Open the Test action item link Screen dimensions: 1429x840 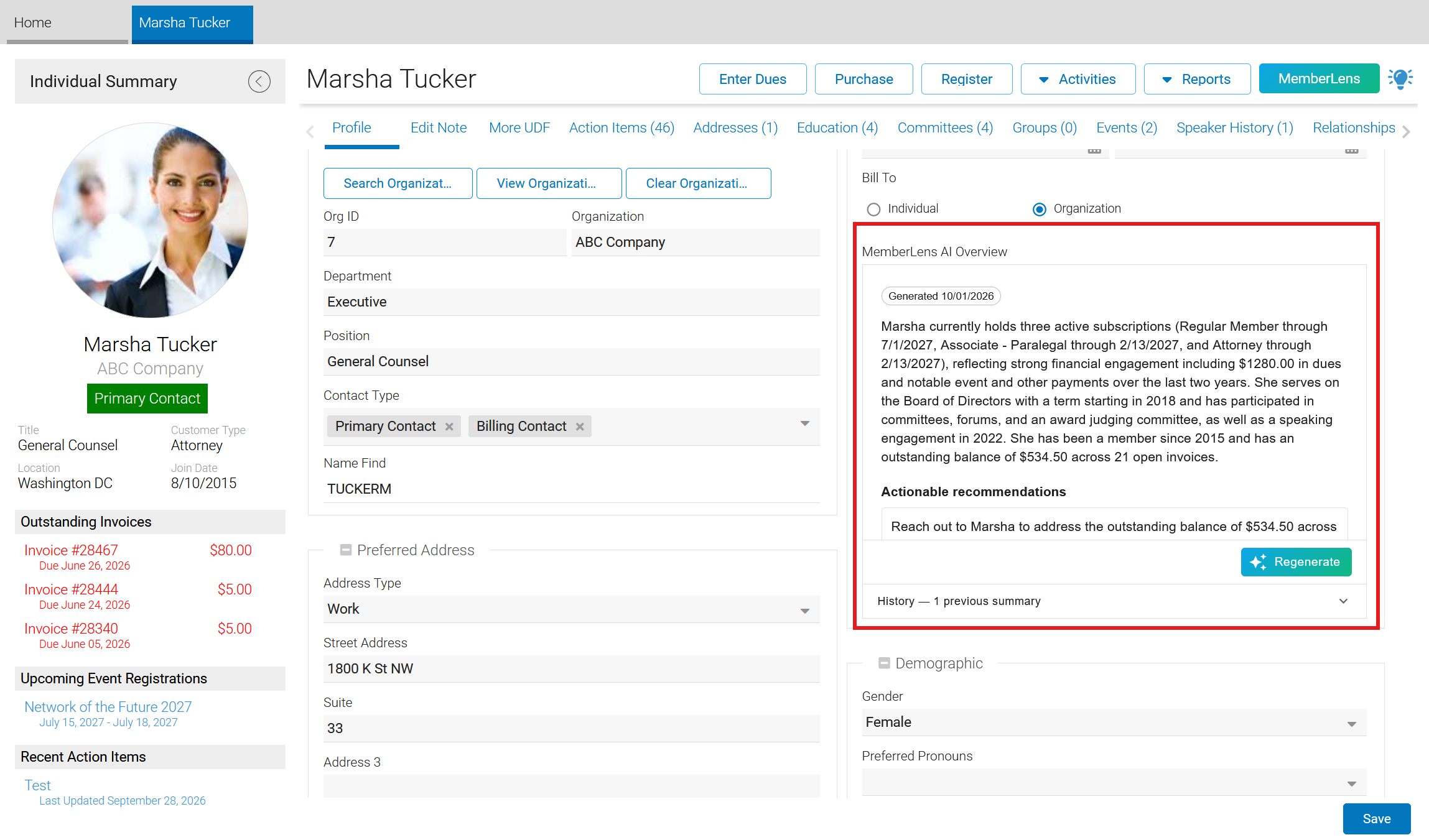(37, 785)
